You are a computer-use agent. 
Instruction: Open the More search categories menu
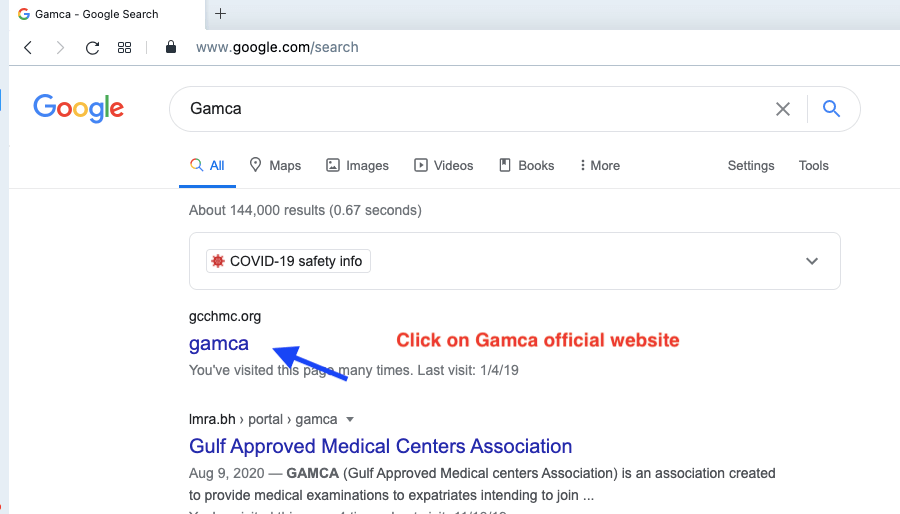(x=600, y=166)
